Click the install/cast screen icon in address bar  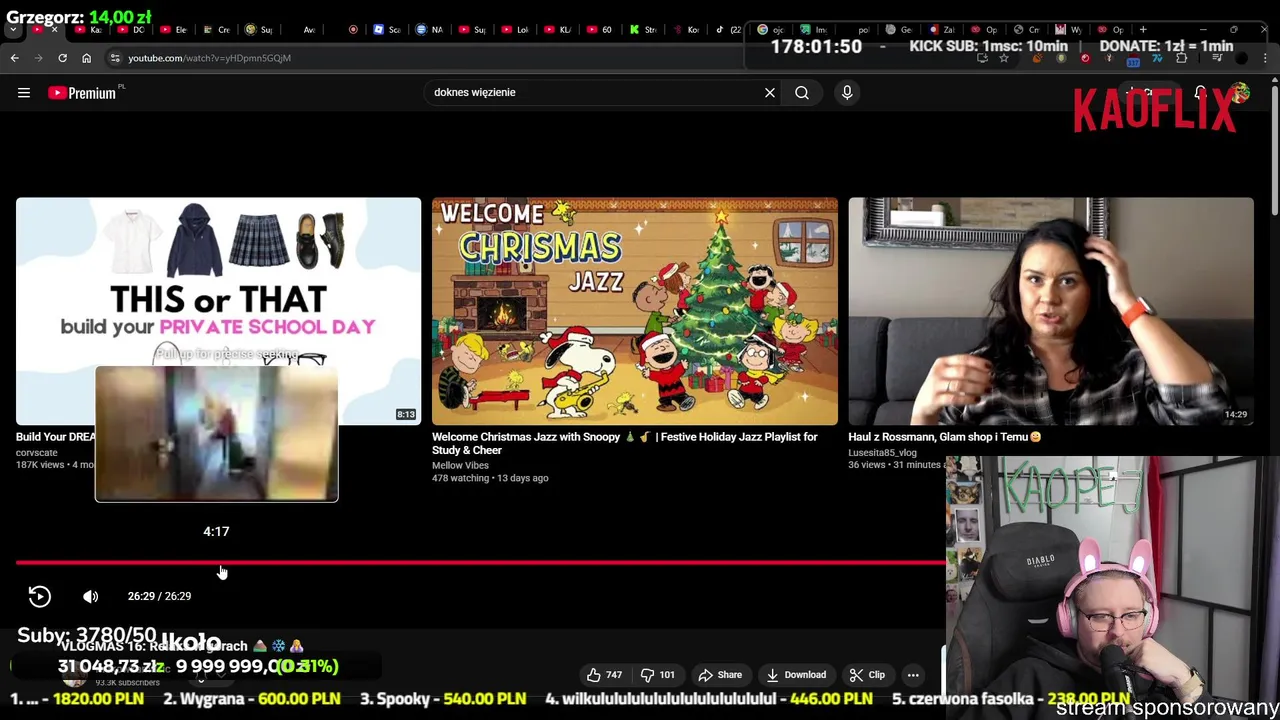(x=982, y=58)
